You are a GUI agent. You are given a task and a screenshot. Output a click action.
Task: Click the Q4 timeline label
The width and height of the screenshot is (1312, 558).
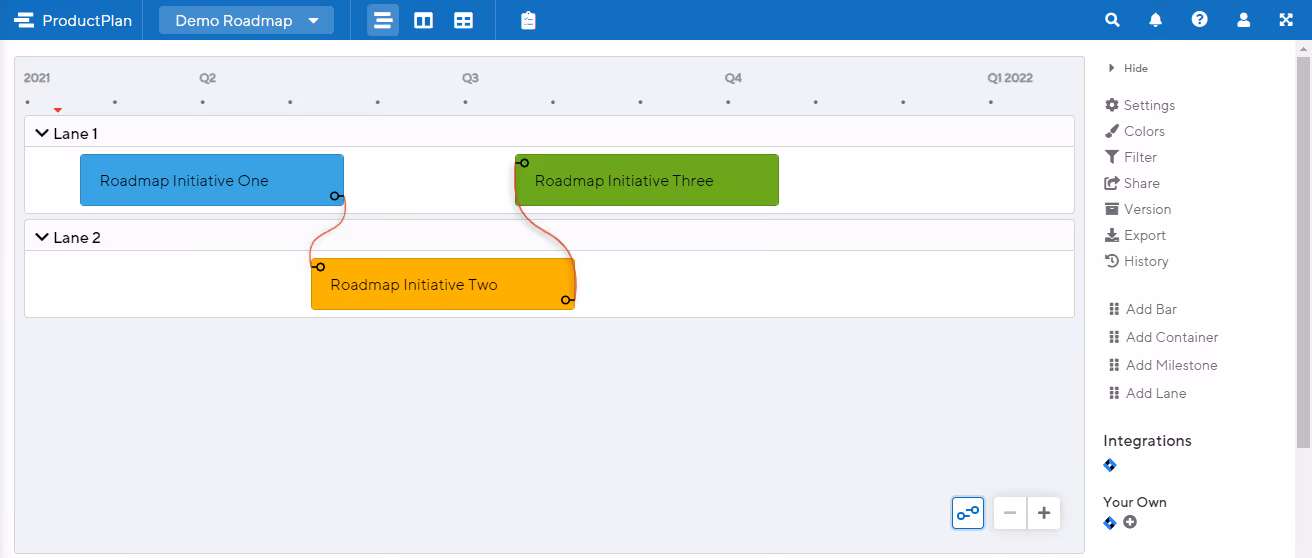[733, 78]
